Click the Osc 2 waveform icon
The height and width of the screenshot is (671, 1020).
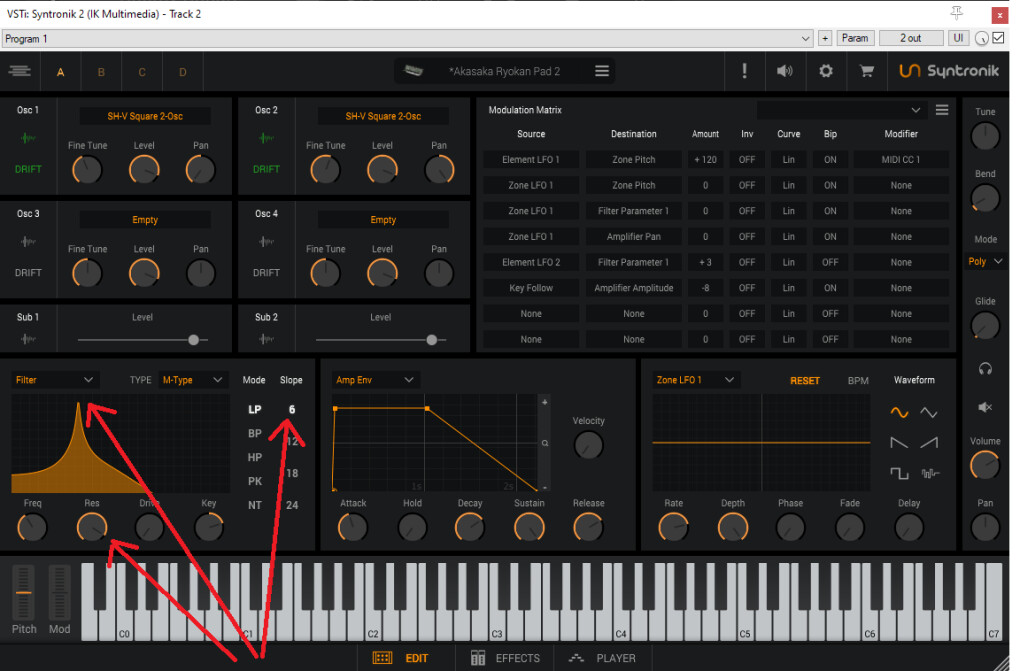265,138
